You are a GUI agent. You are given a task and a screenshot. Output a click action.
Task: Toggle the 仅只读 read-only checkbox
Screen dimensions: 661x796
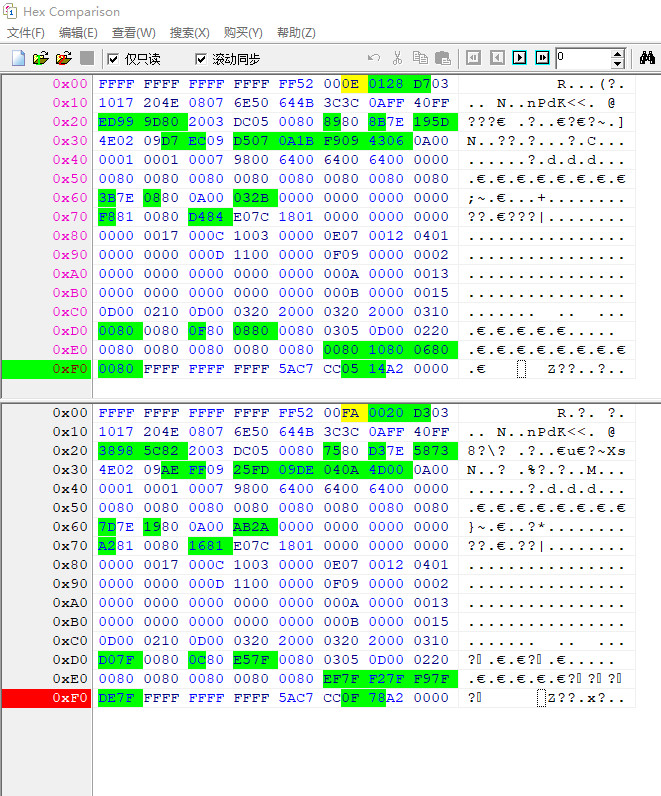[x=113, y=59]
